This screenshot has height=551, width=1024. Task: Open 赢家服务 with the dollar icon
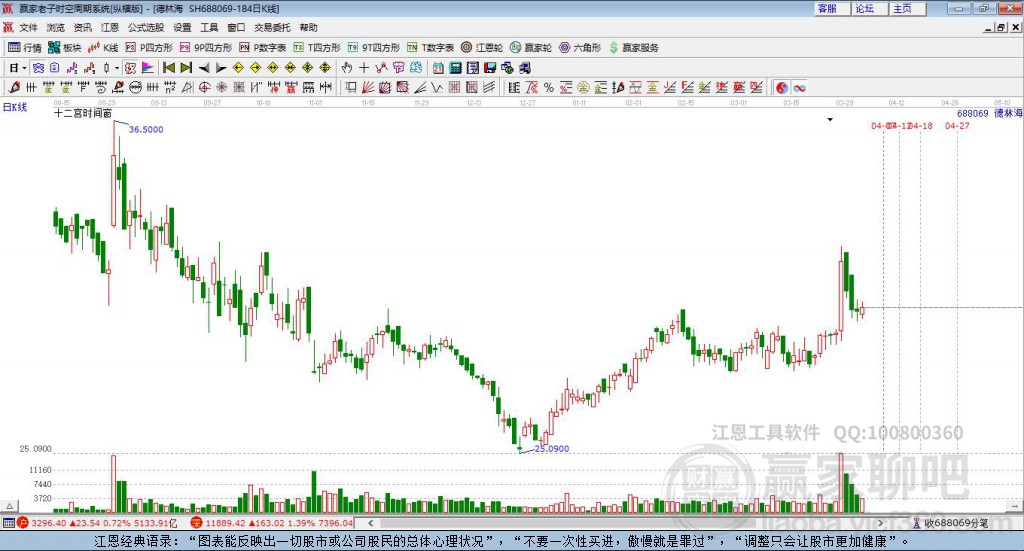(x=634, y=48)
